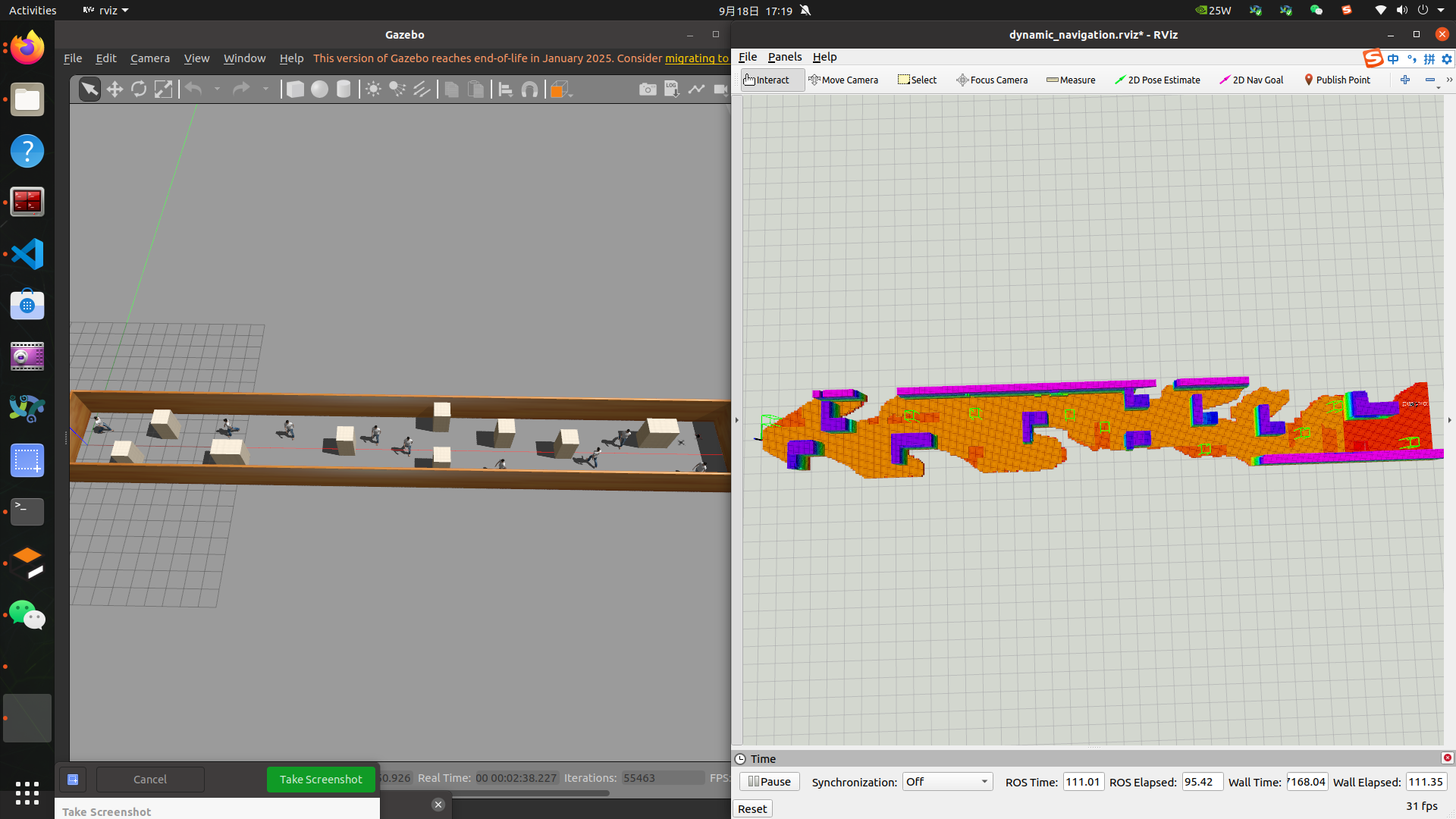
Task: Open the RViz Help menu
Action: click(824, 57)
